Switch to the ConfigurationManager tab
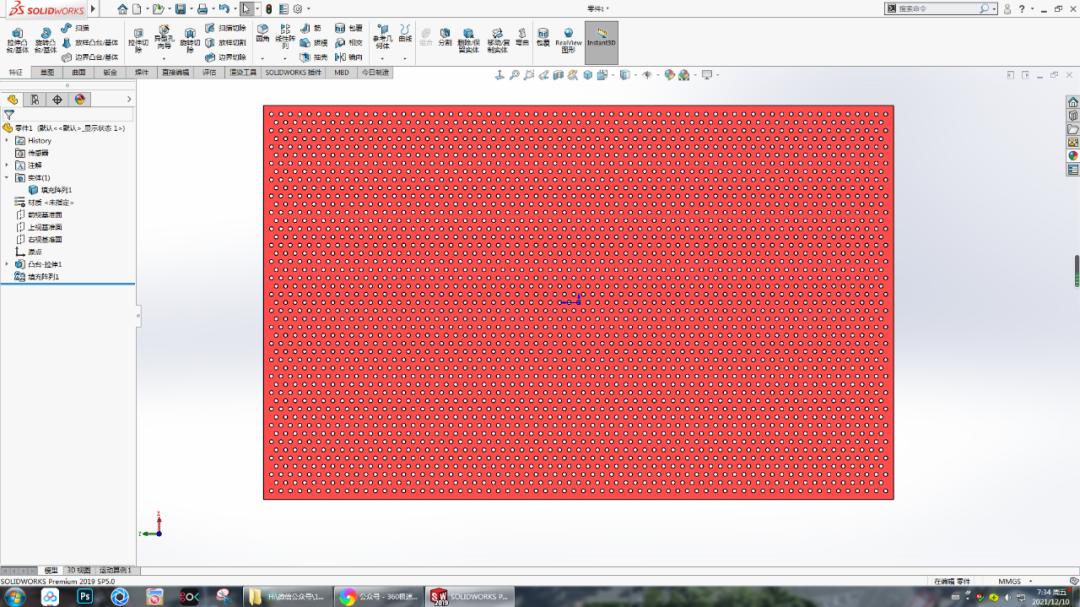 click(58, 99)
